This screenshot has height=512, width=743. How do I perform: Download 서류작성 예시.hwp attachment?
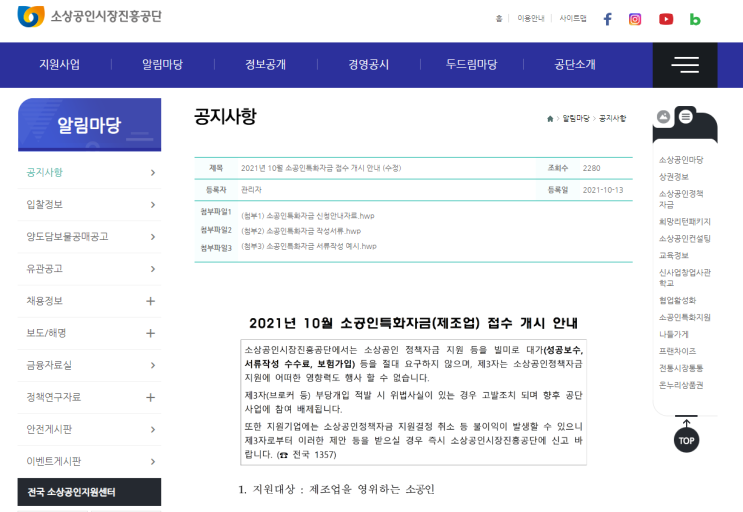point(309,246)
